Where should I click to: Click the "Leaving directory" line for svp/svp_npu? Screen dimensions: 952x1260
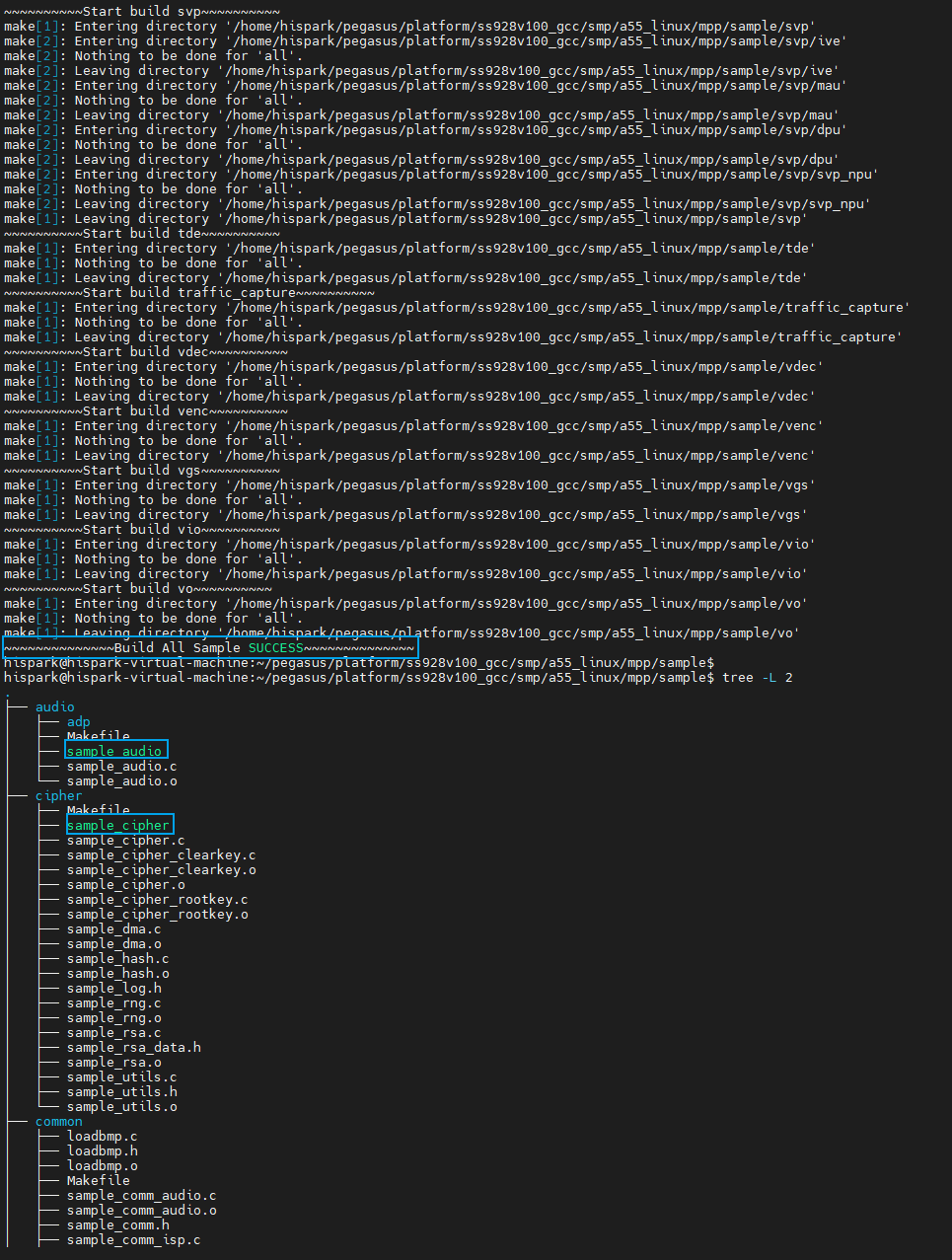tap(437, 203)
